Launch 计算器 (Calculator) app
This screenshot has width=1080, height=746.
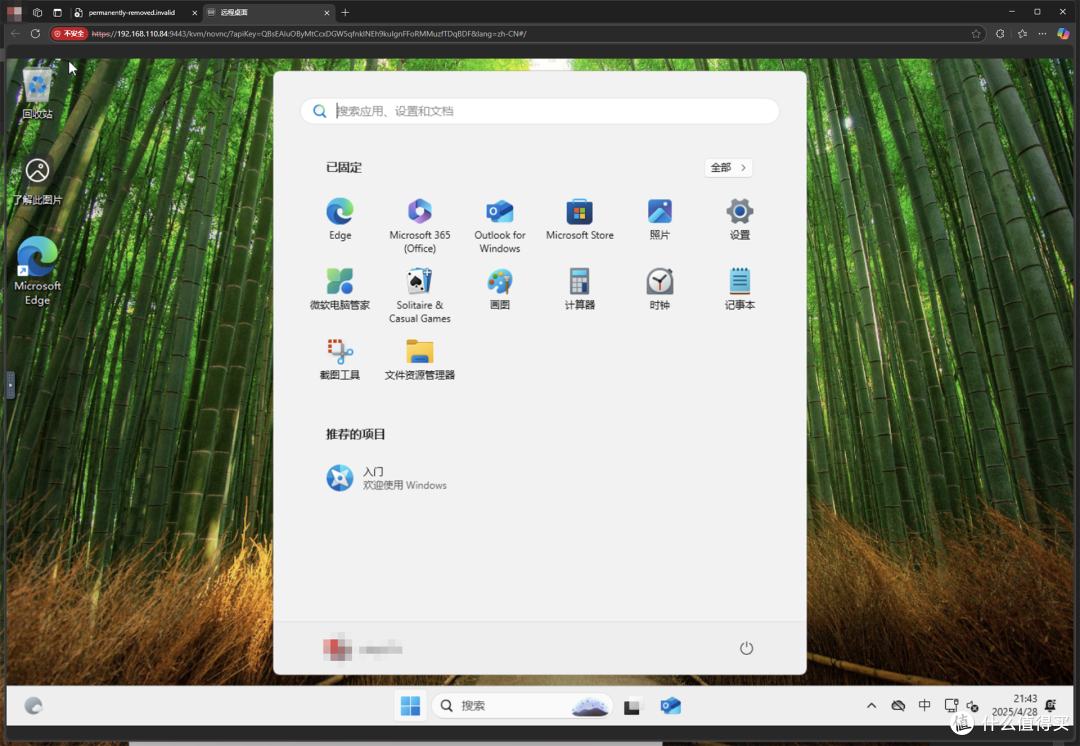[579, 289]
